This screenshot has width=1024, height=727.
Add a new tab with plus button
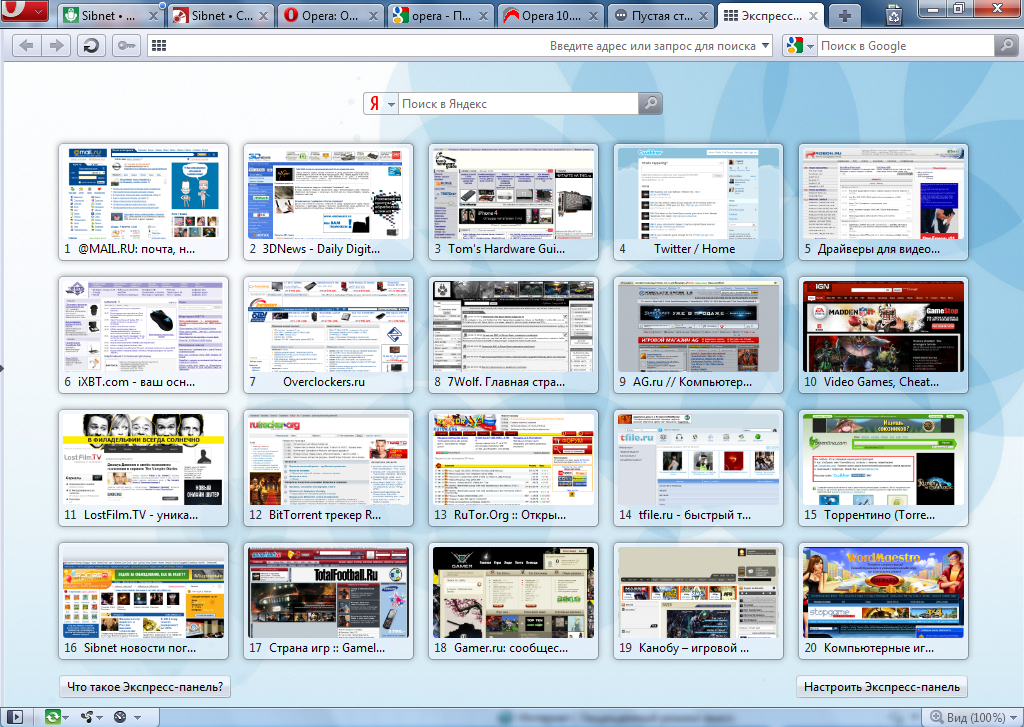(x=845, y=15)
